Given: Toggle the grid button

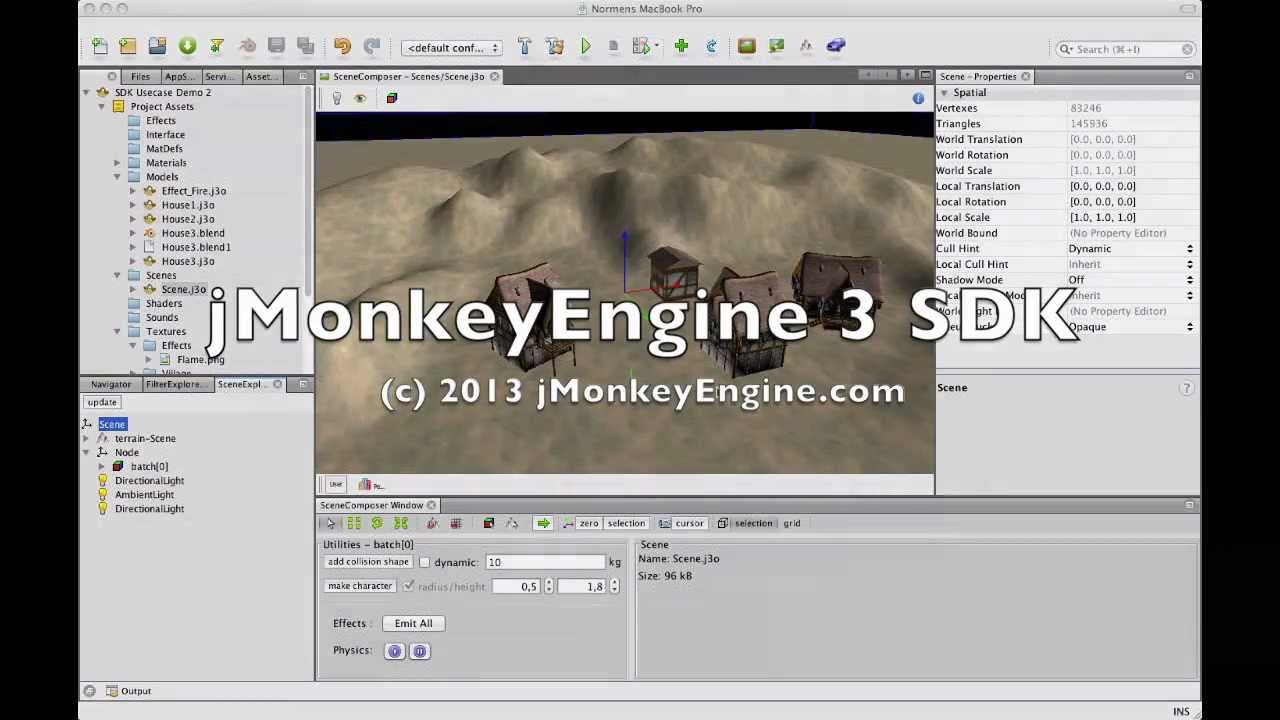Looking at the screenshot, I should pos(792,523).
